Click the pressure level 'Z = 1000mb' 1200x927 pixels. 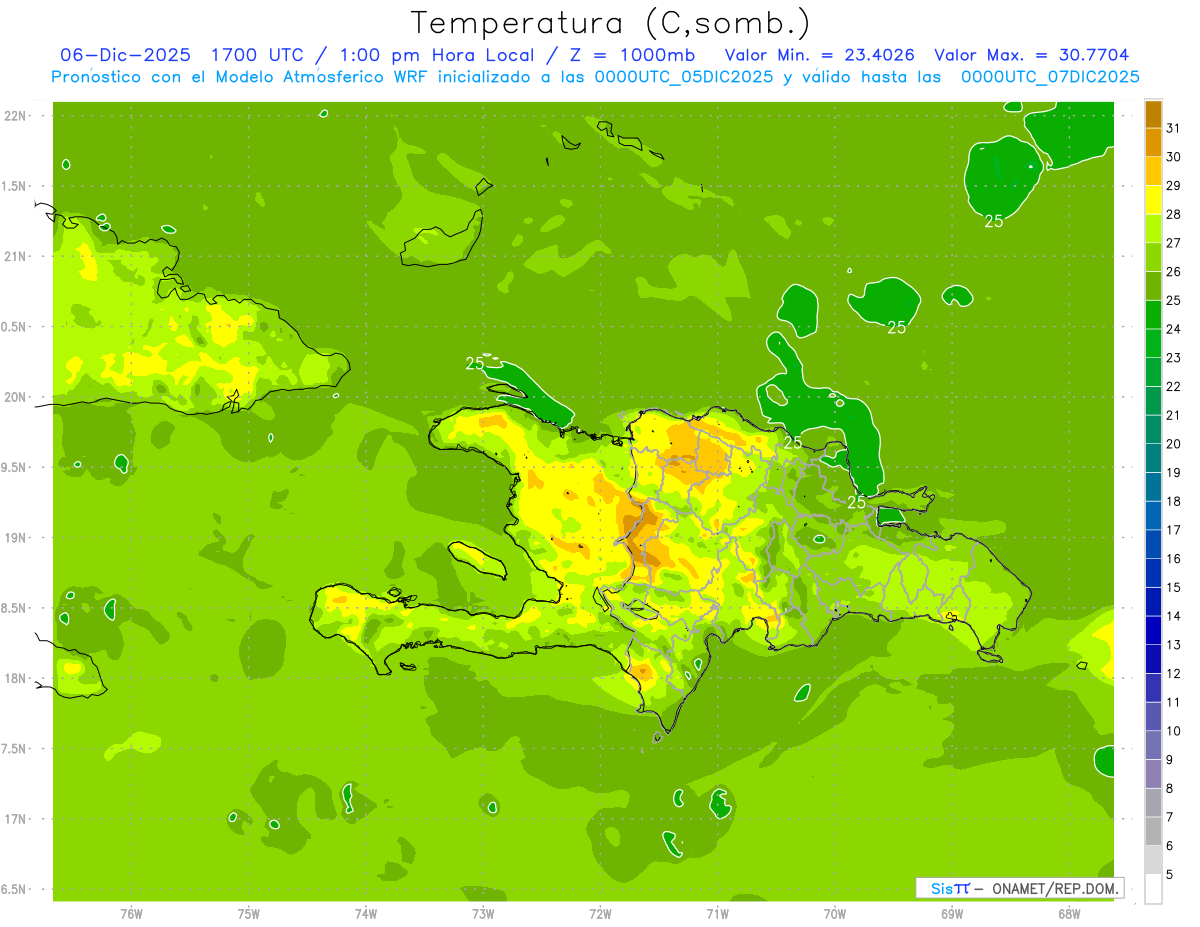click(630, 55)
